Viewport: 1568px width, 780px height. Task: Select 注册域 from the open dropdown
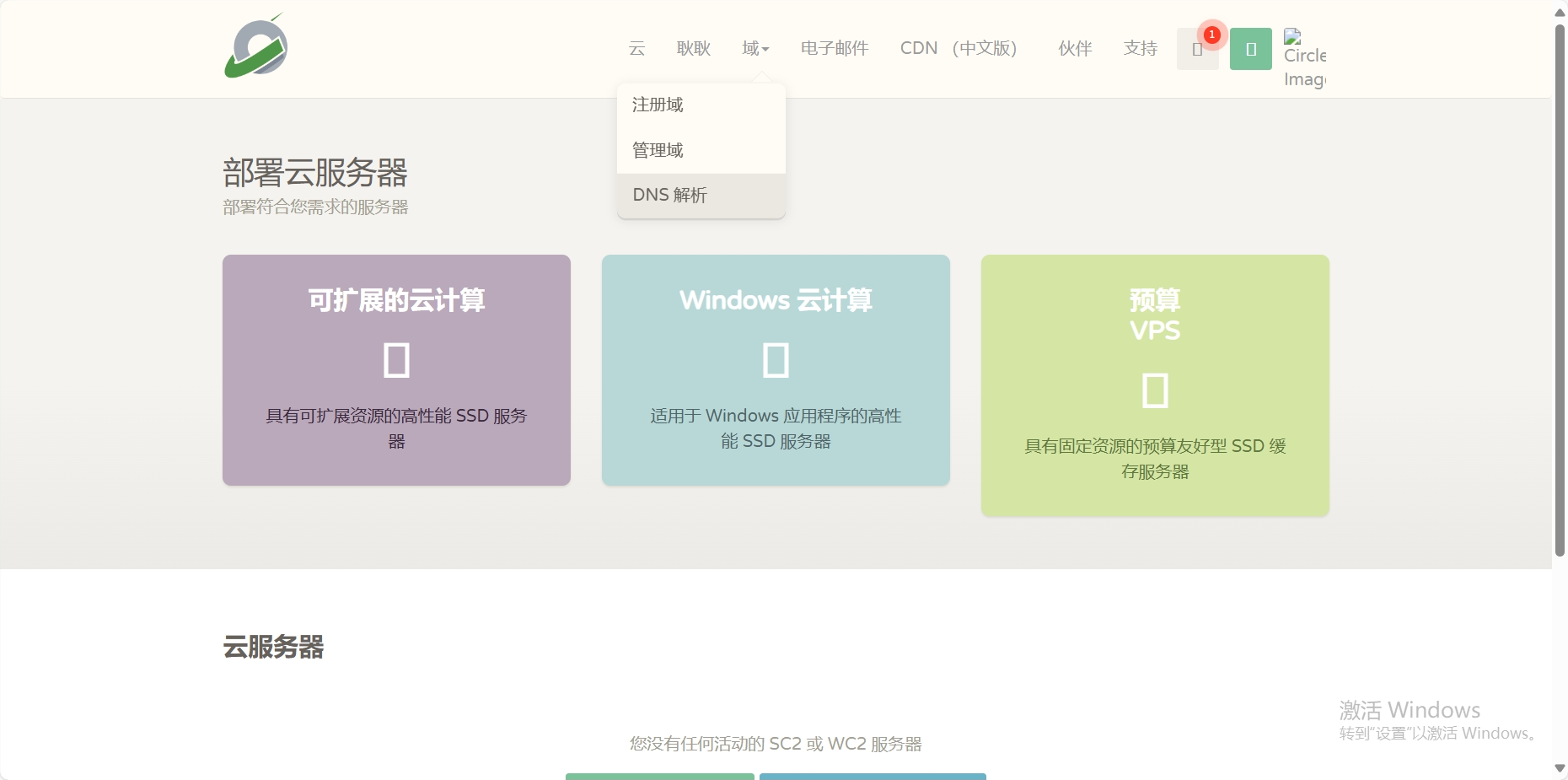pos(658,104)
